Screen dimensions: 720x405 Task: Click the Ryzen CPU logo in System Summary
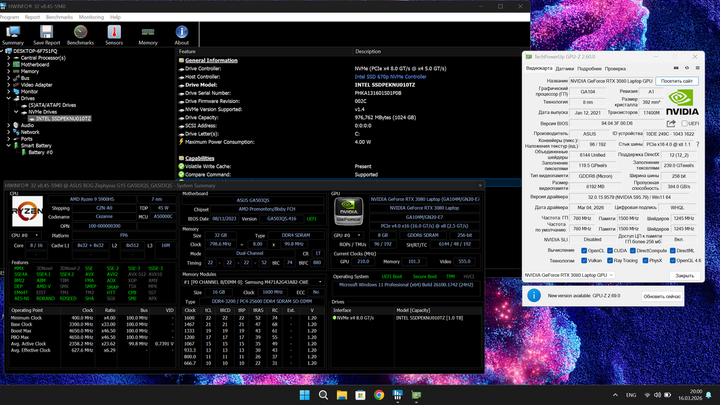[28, 211]
